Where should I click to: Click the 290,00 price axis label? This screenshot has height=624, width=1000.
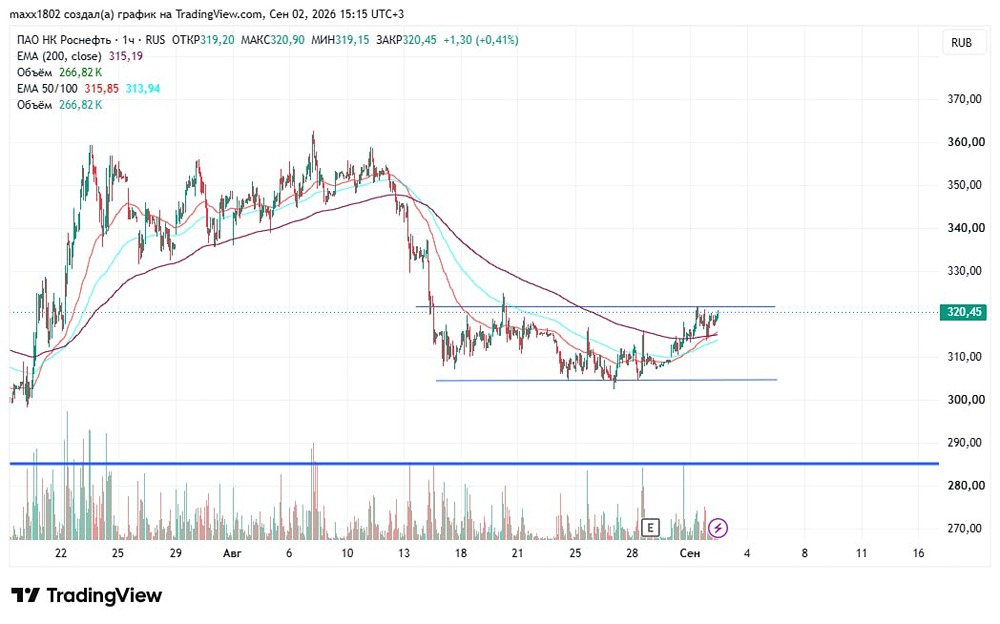pyautogui.click(x=964, y=442)
